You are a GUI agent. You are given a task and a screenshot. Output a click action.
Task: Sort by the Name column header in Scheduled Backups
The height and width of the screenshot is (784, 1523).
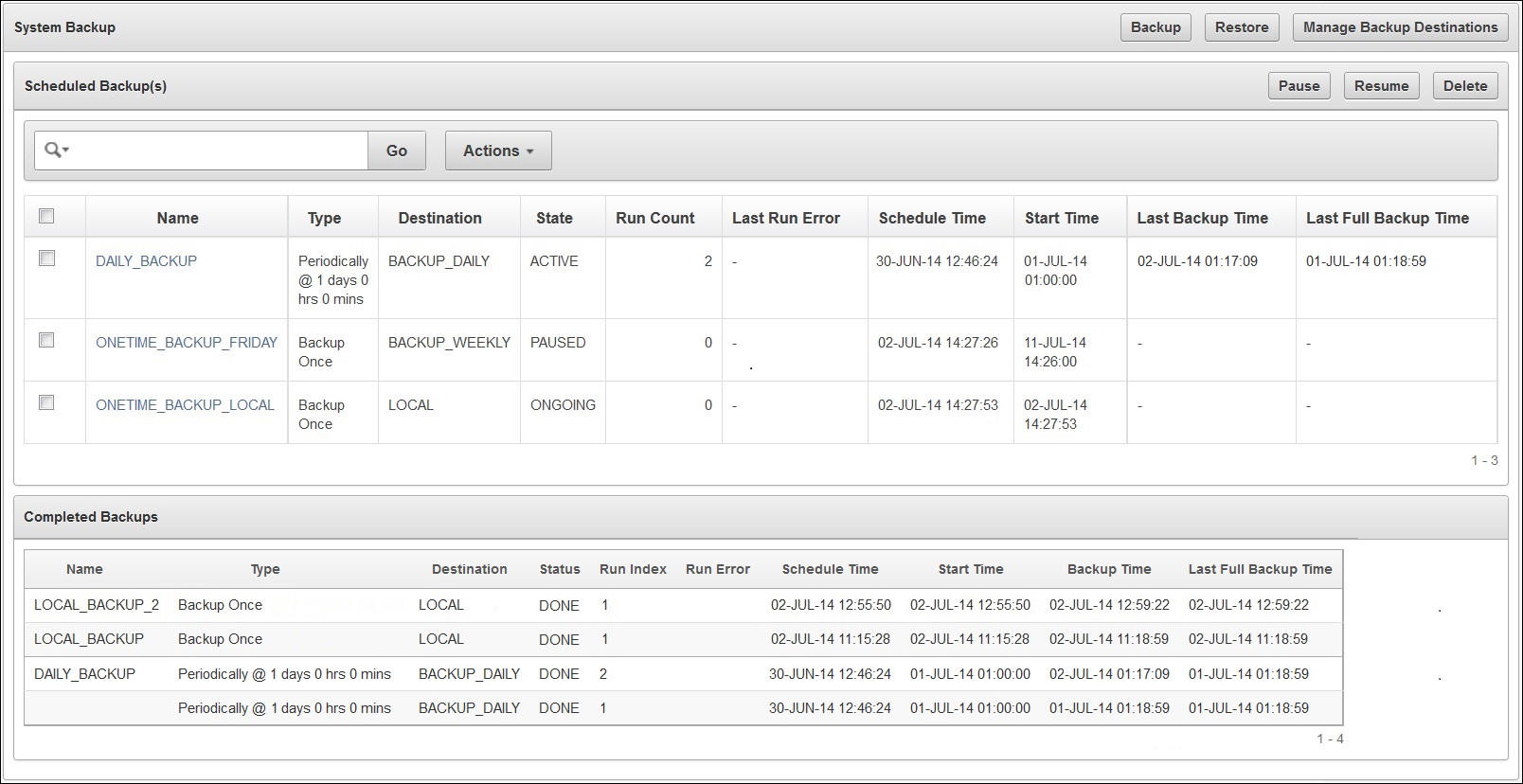[177, 218]
